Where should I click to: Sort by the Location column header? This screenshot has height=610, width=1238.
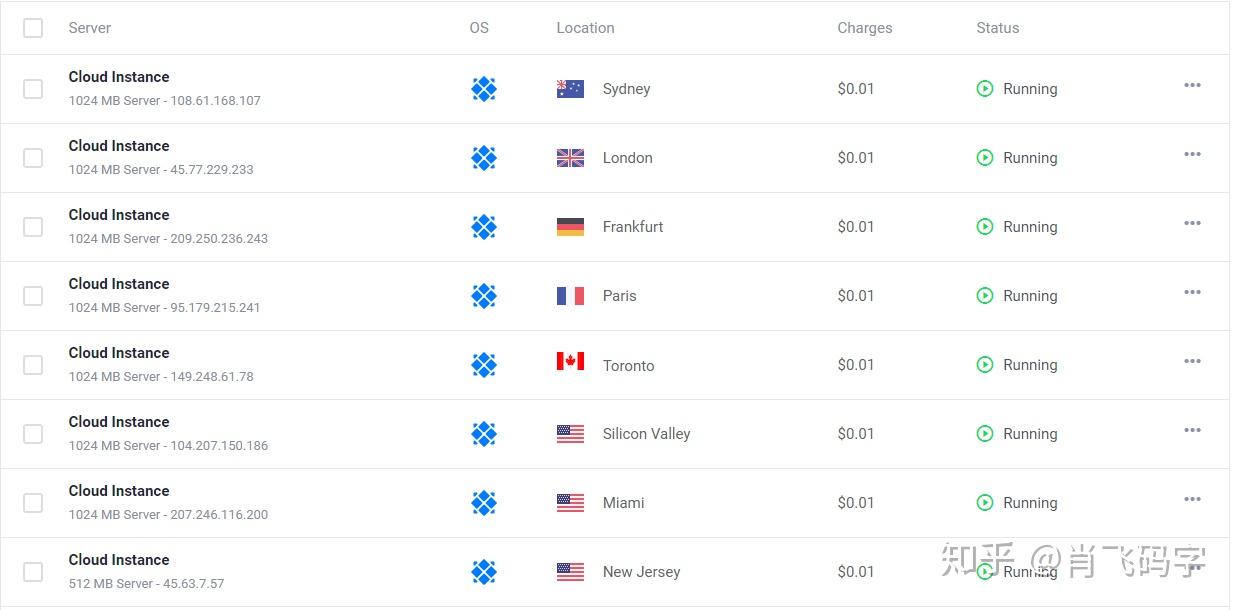[x=585, y=28]
